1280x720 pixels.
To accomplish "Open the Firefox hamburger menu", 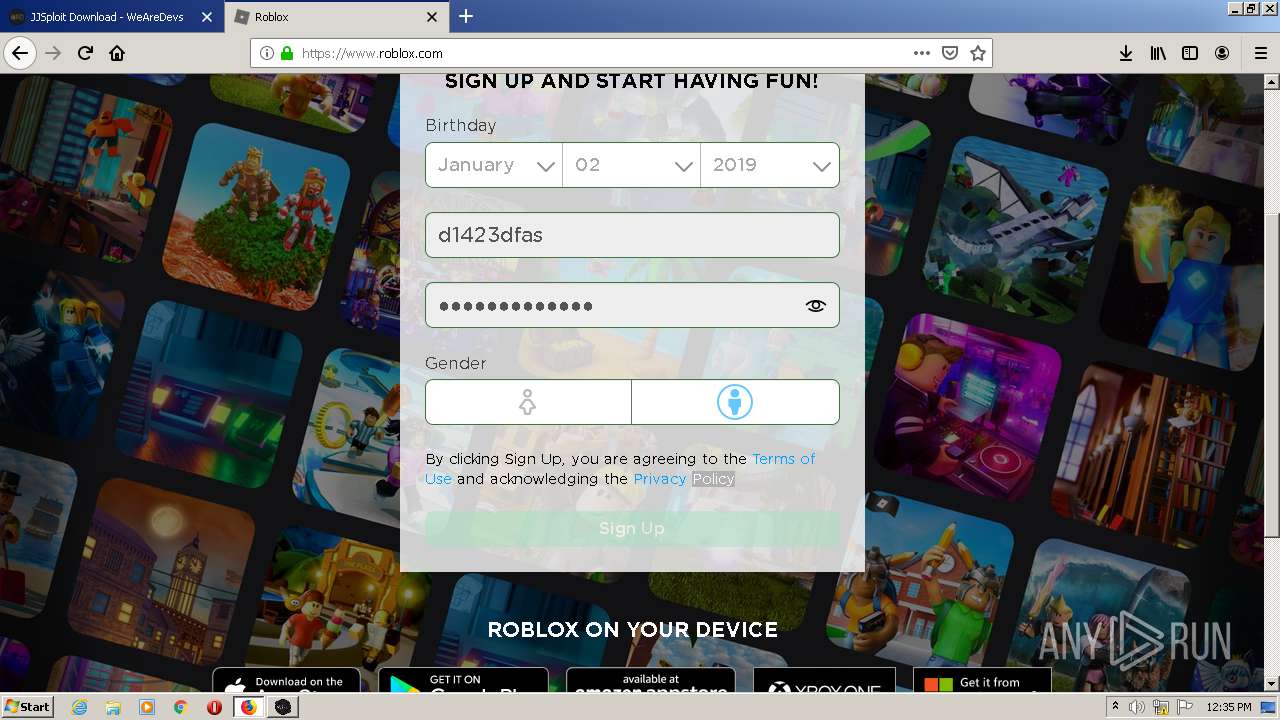I will click(1260, 53).
